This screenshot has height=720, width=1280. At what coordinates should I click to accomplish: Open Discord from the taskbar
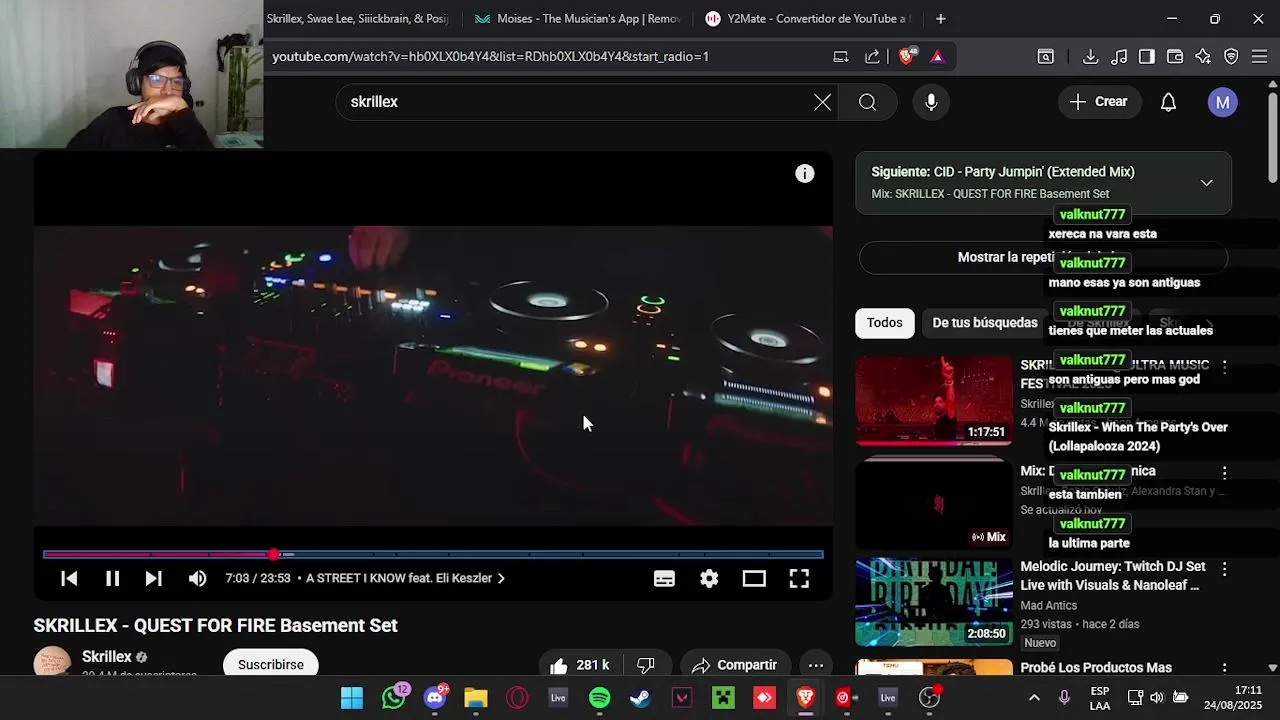click(x=435, y=698)
